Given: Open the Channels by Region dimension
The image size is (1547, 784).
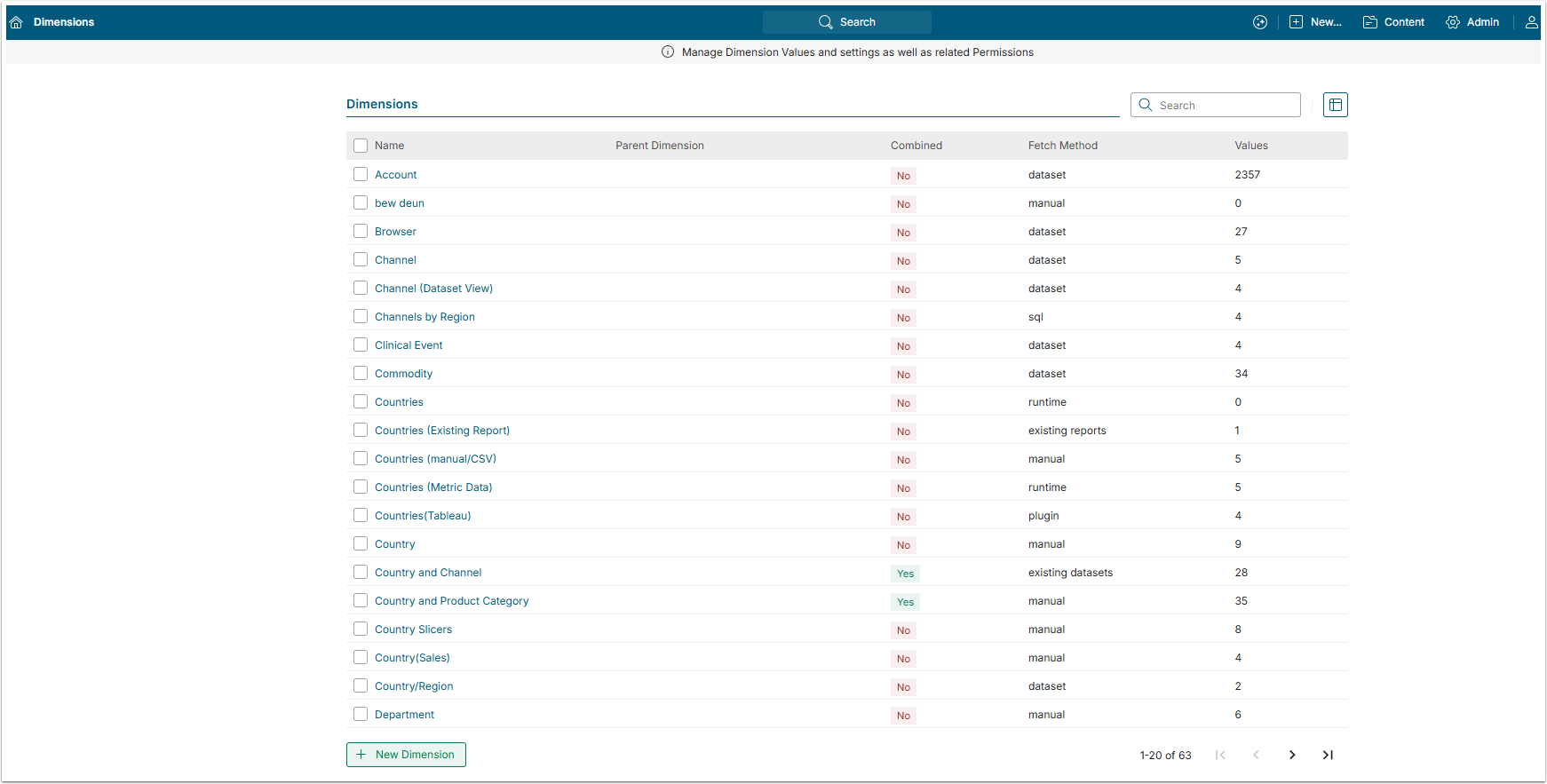Looking at the screenshot, I should point(424,317).
